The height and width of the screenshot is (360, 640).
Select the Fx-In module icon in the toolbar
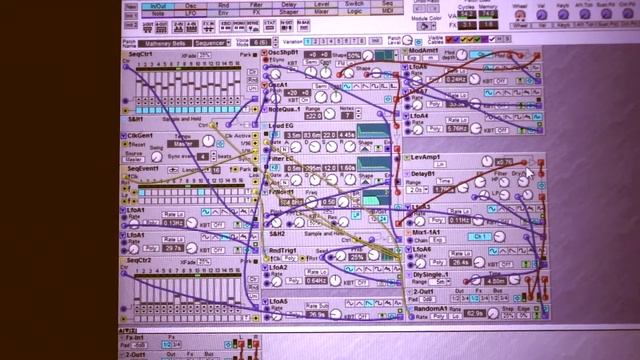(209, 27)
